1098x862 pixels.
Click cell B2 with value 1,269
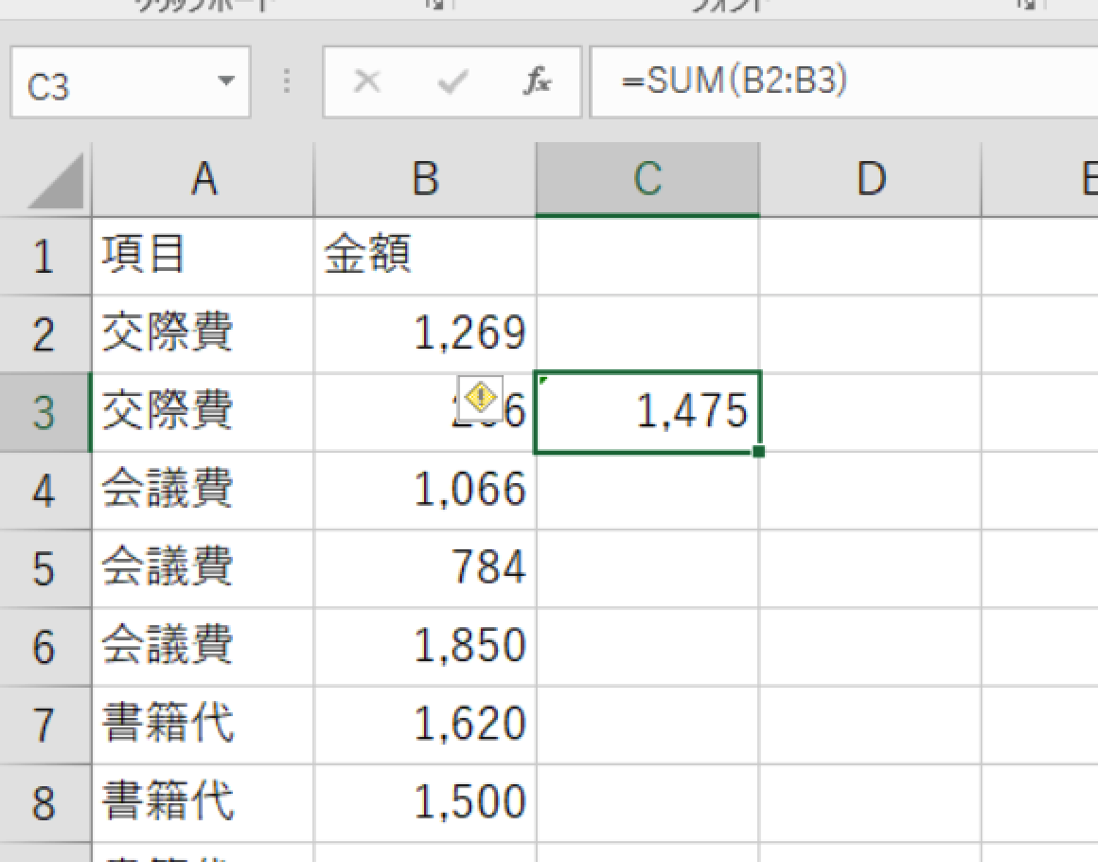pyautogui.click(x=425, y=334)
